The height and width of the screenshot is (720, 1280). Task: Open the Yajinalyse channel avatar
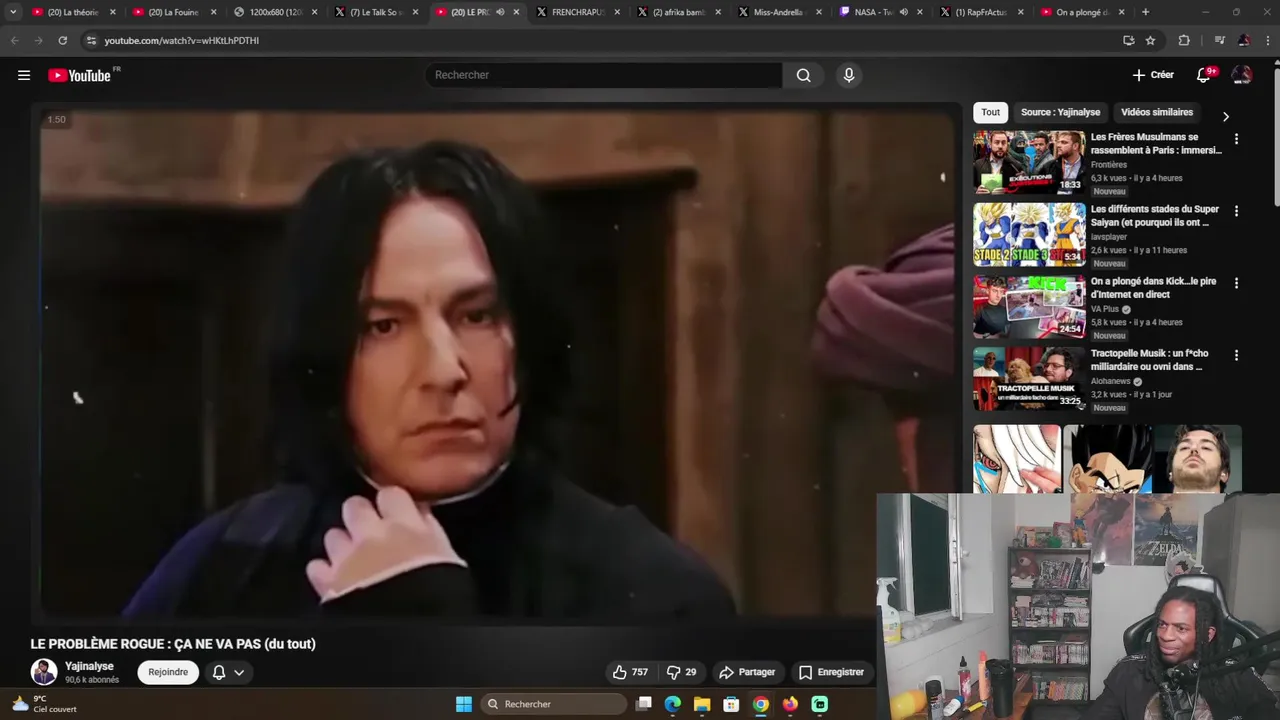click(x=44, y=672)
